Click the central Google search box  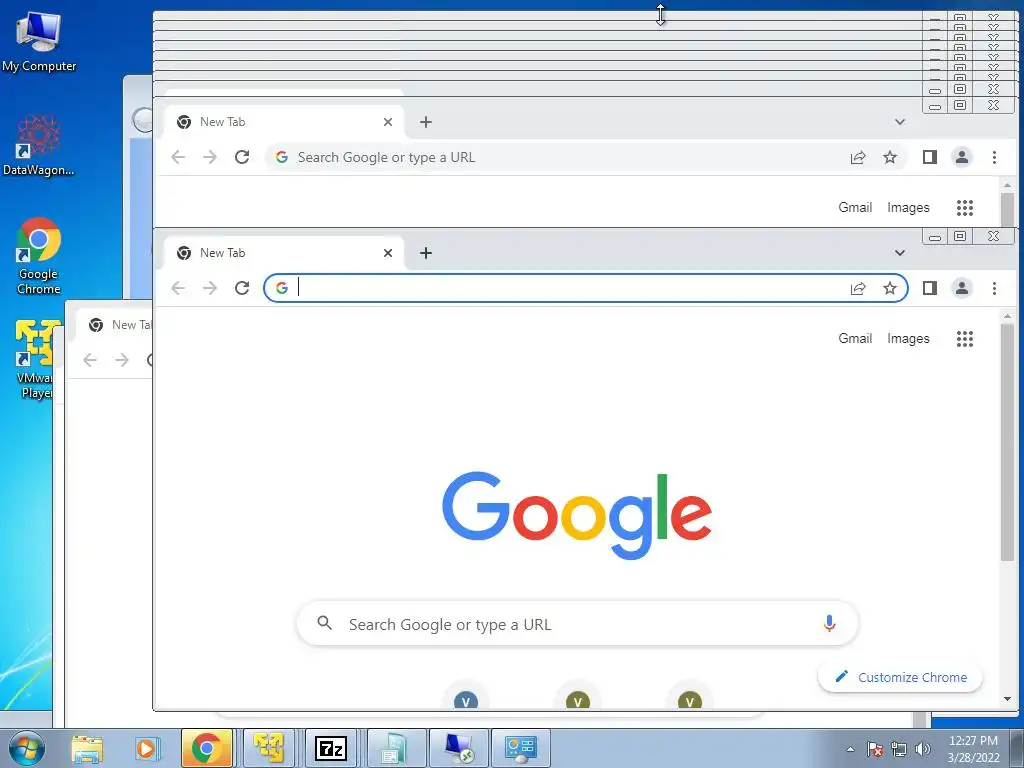point(577,624)
